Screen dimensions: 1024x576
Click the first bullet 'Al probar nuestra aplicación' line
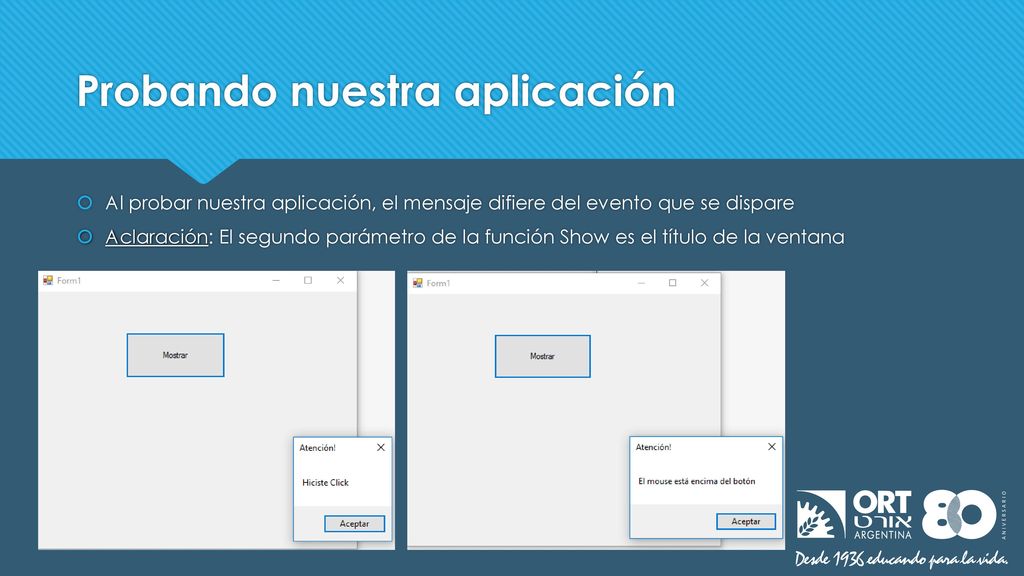point(449,202)
